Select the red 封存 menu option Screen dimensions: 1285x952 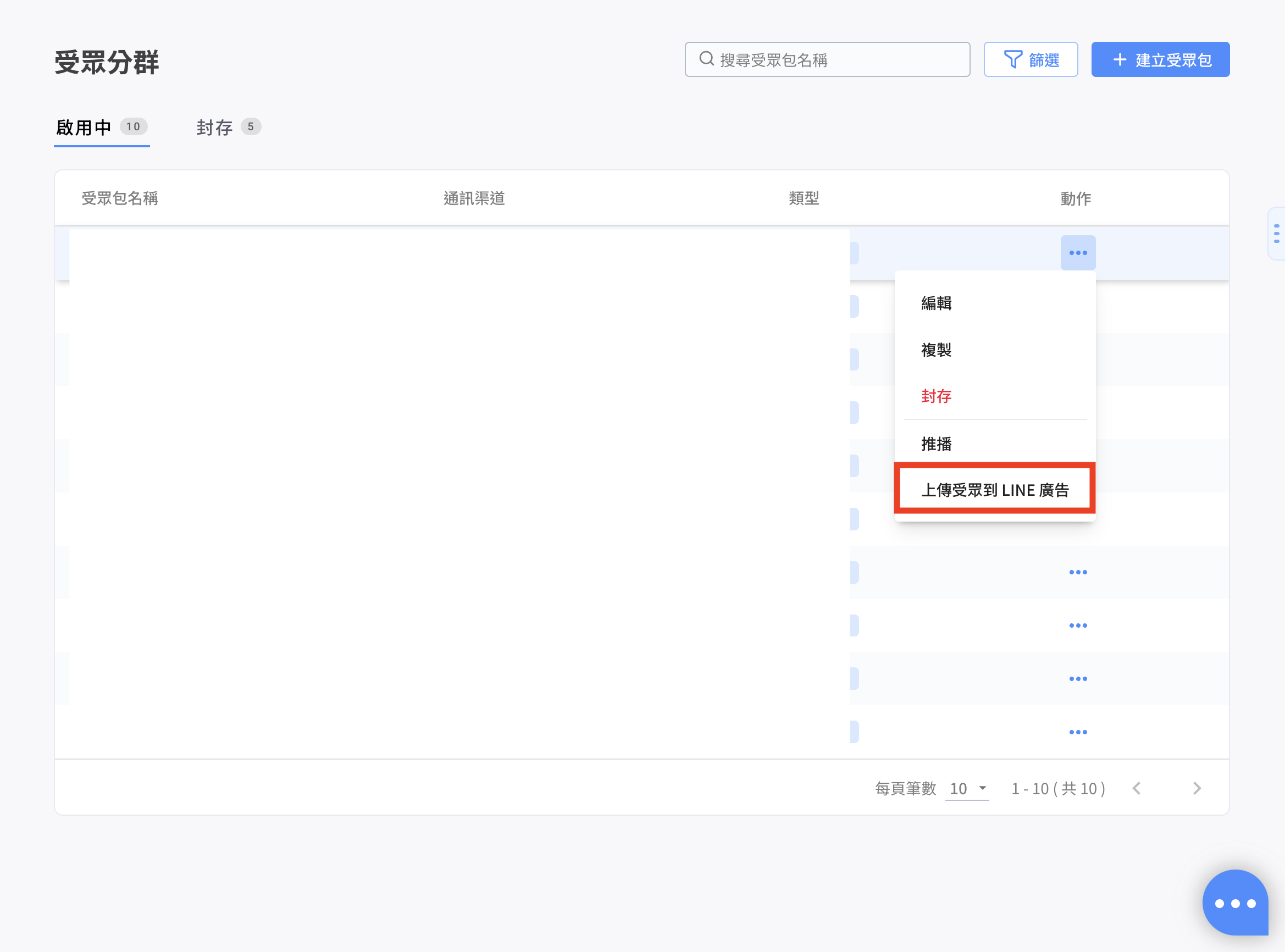pyautogui.click(x=937, y=396)
